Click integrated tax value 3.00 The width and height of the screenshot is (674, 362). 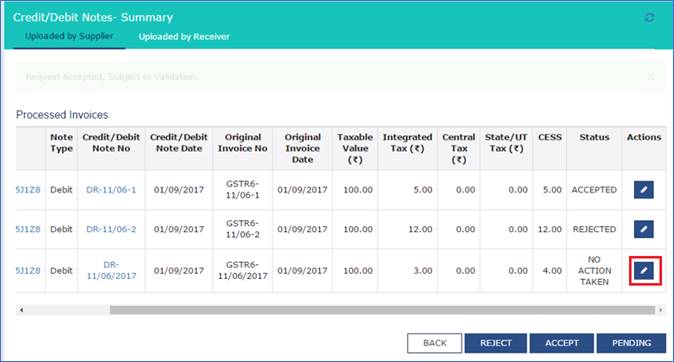pos(423,270)
